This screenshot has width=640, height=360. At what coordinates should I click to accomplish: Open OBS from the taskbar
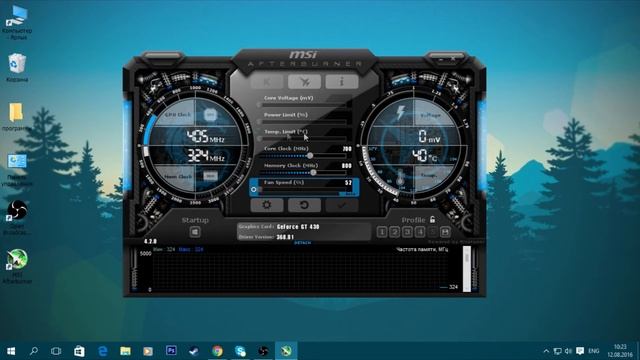coord(263,351)
